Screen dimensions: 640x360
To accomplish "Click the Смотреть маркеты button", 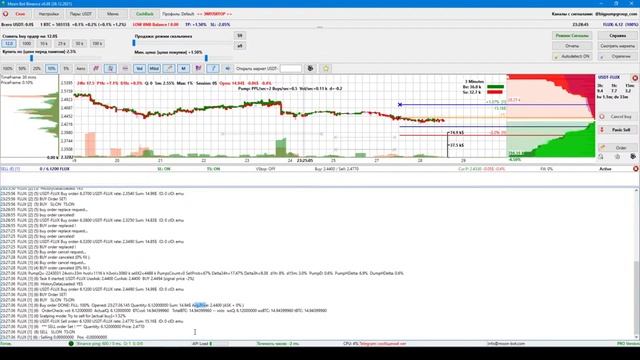I will click(618, 46).
